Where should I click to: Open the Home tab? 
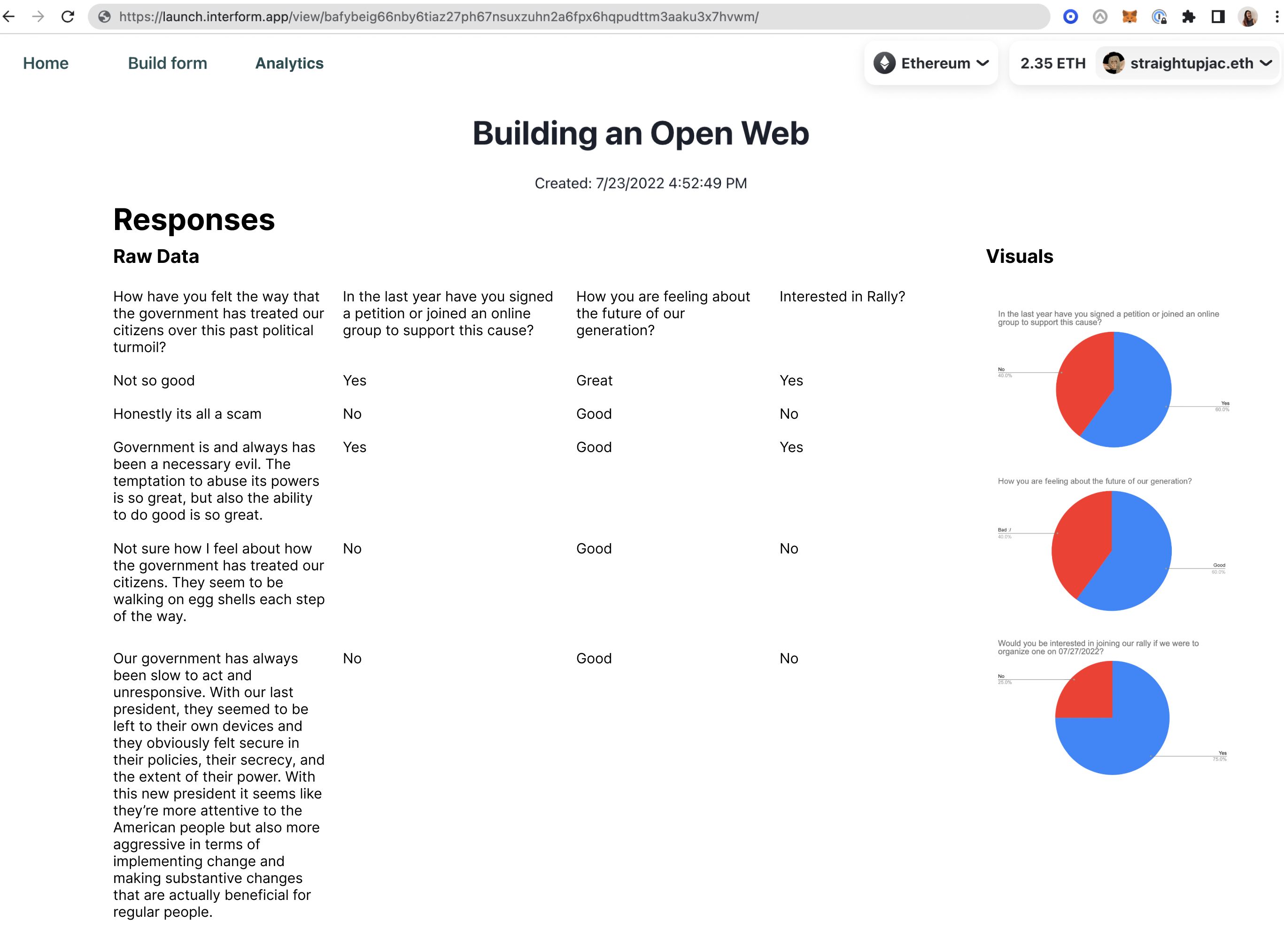click(45, 63)
